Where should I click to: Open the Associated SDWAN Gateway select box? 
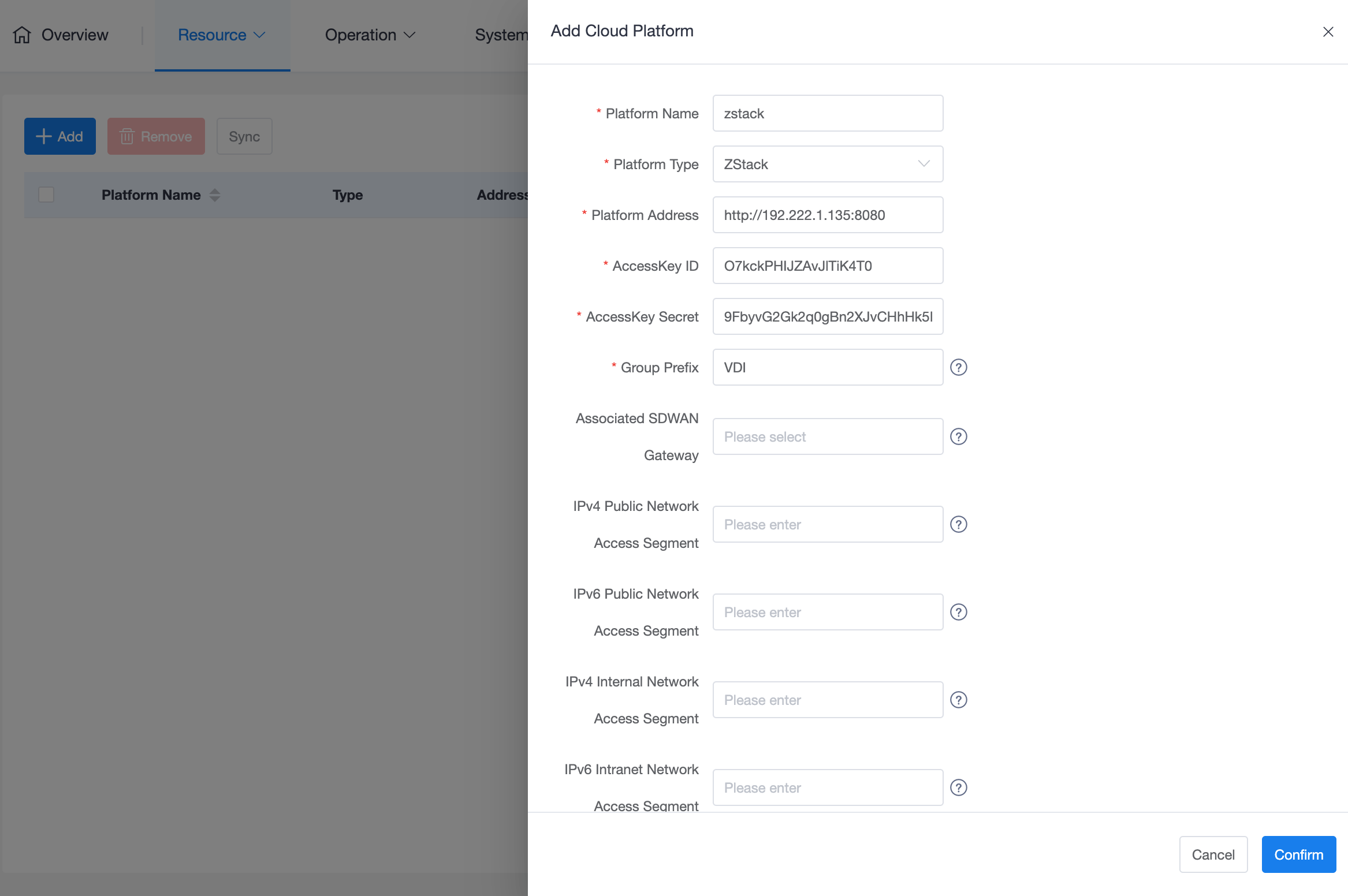828,436
